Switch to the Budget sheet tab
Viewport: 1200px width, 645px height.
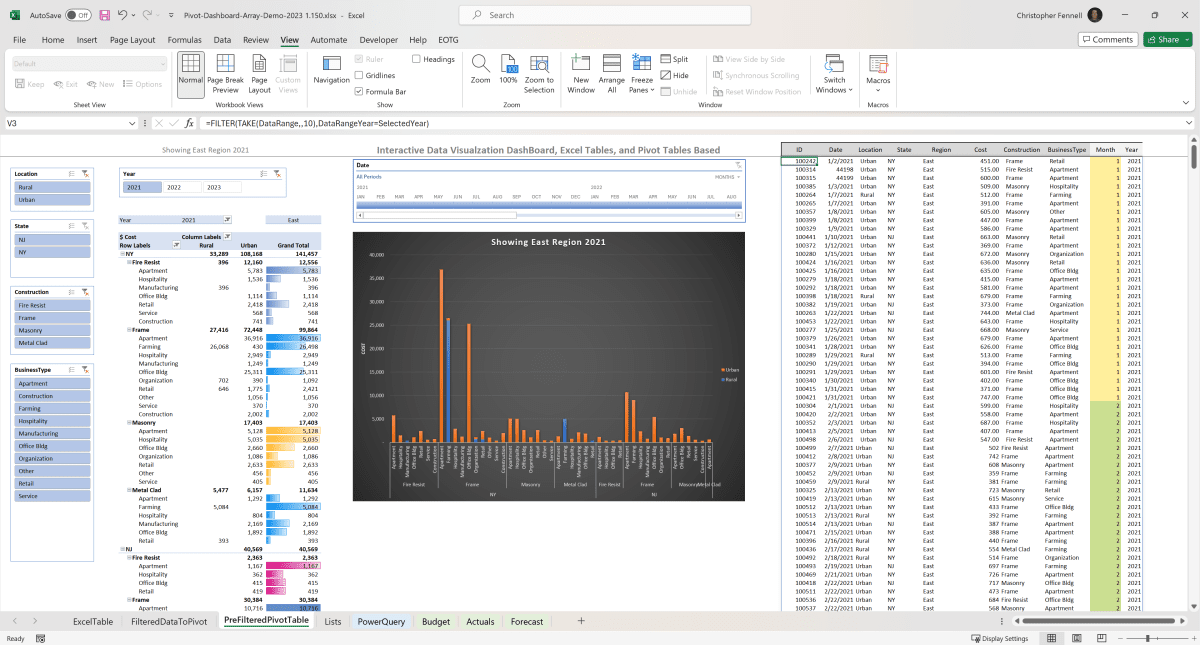pos(435,621)
